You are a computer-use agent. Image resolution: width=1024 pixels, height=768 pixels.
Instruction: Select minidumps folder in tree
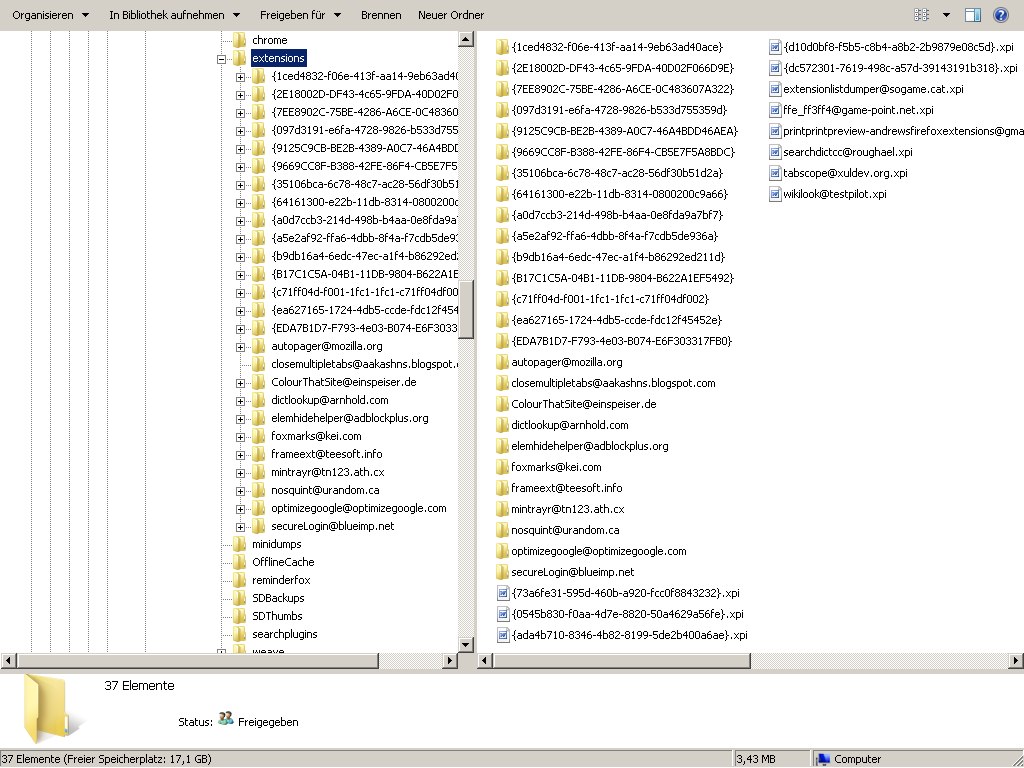pos(276,544)
